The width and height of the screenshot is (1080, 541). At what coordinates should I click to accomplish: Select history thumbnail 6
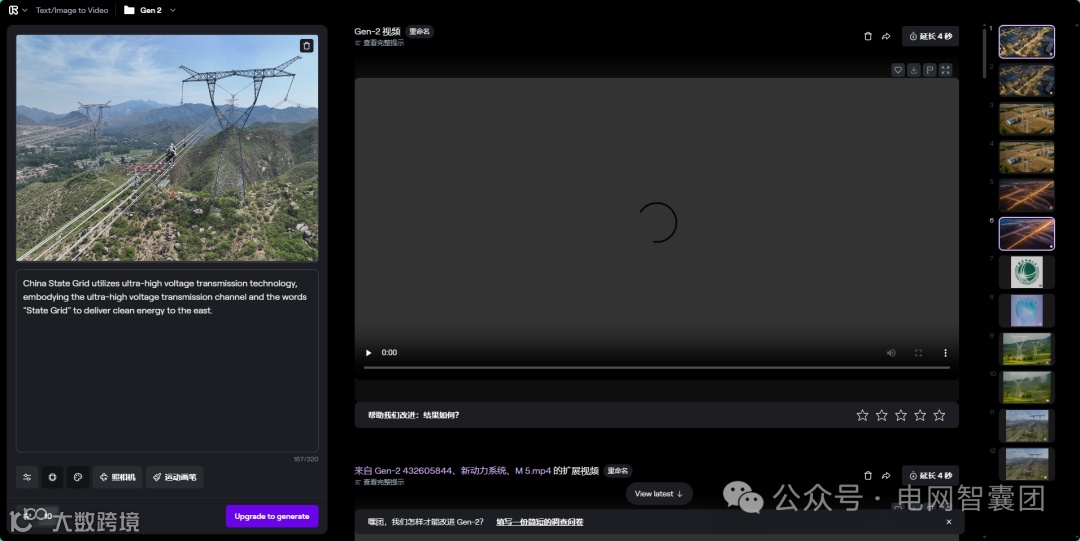click(1026, 234)
